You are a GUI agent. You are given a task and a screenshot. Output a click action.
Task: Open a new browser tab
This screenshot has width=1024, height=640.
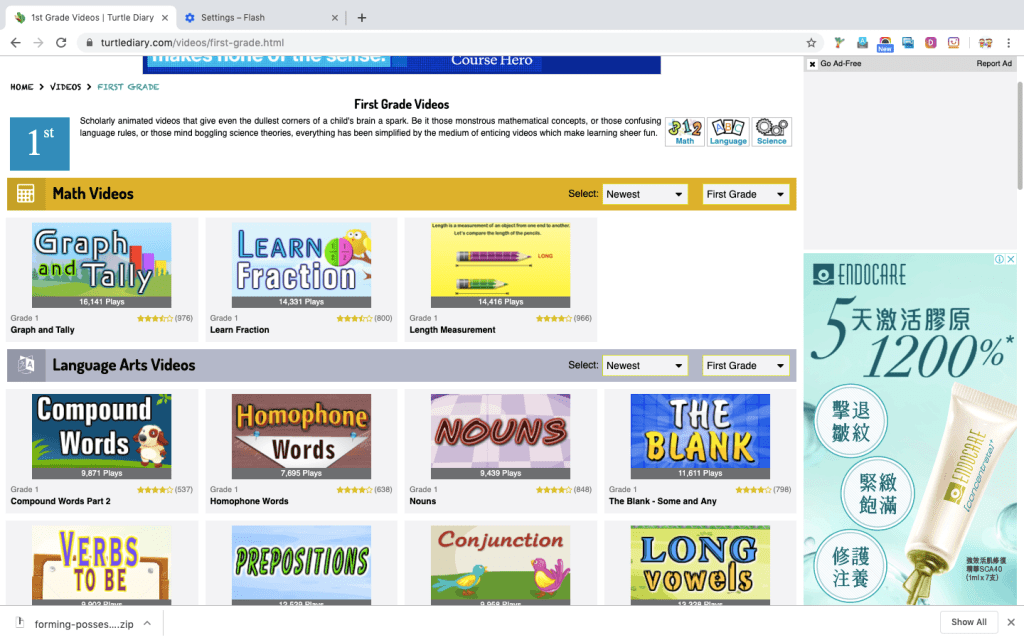(362, 17)
